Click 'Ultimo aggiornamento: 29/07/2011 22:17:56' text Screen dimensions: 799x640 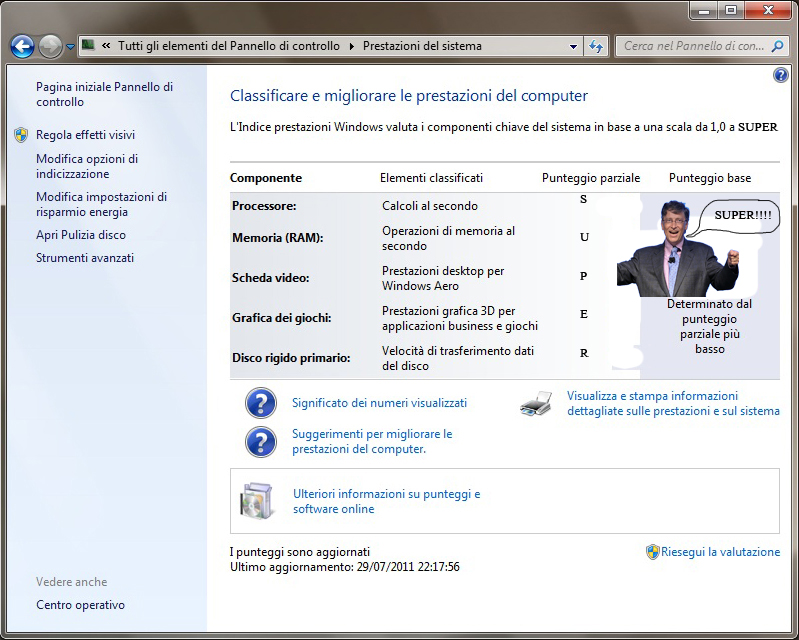(345, 567)
